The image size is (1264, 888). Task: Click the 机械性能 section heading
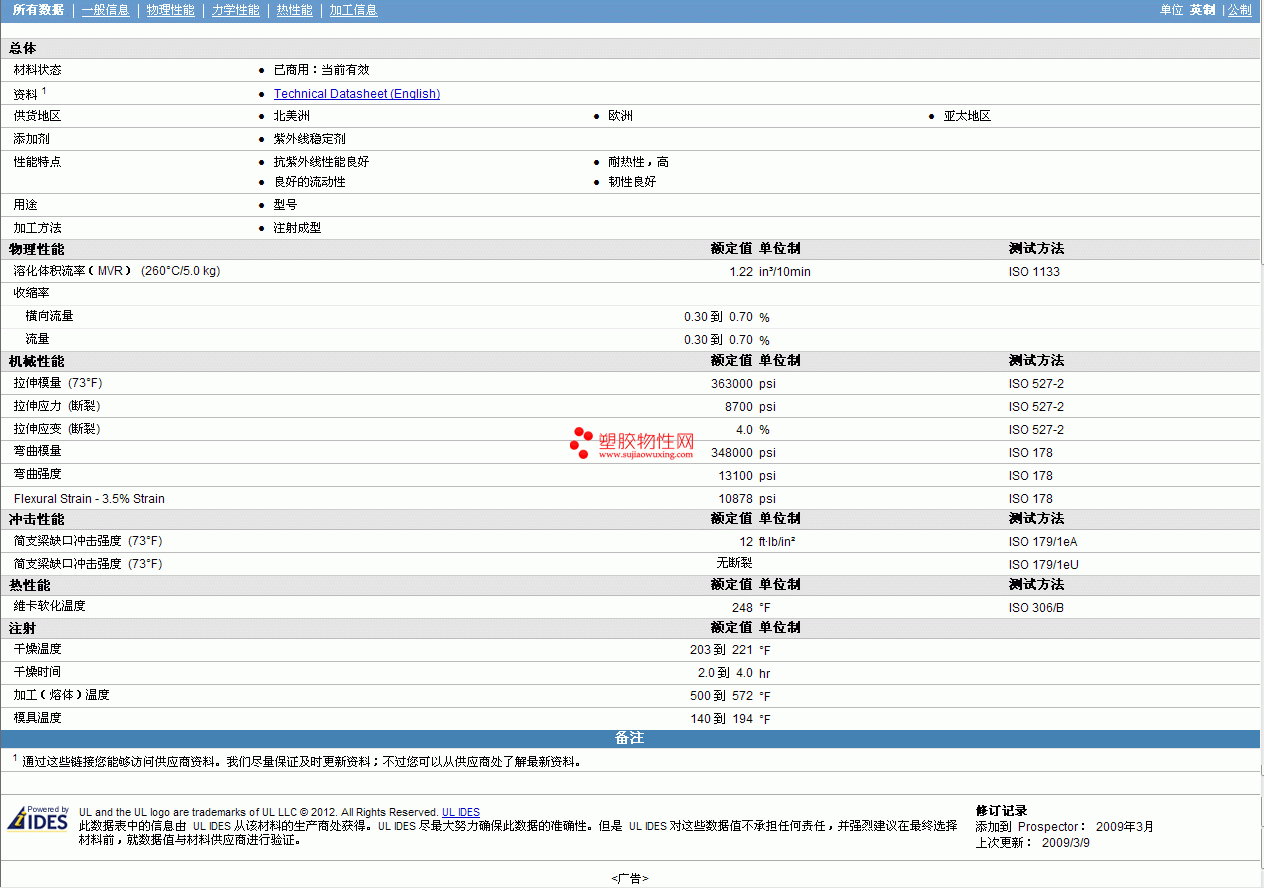pos(36,361)
